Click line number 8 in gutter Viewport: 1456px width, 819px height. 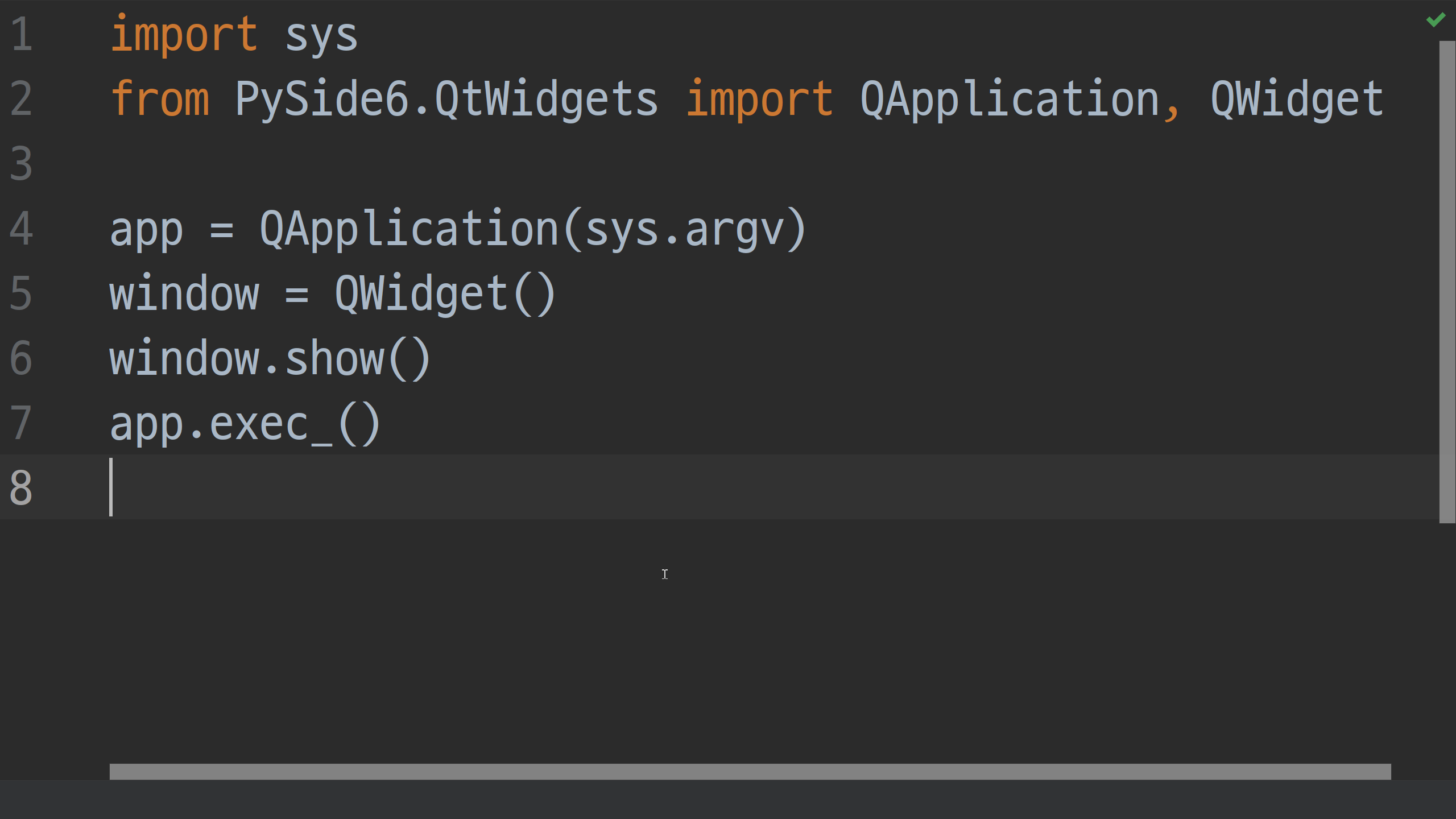coord(22,488)
